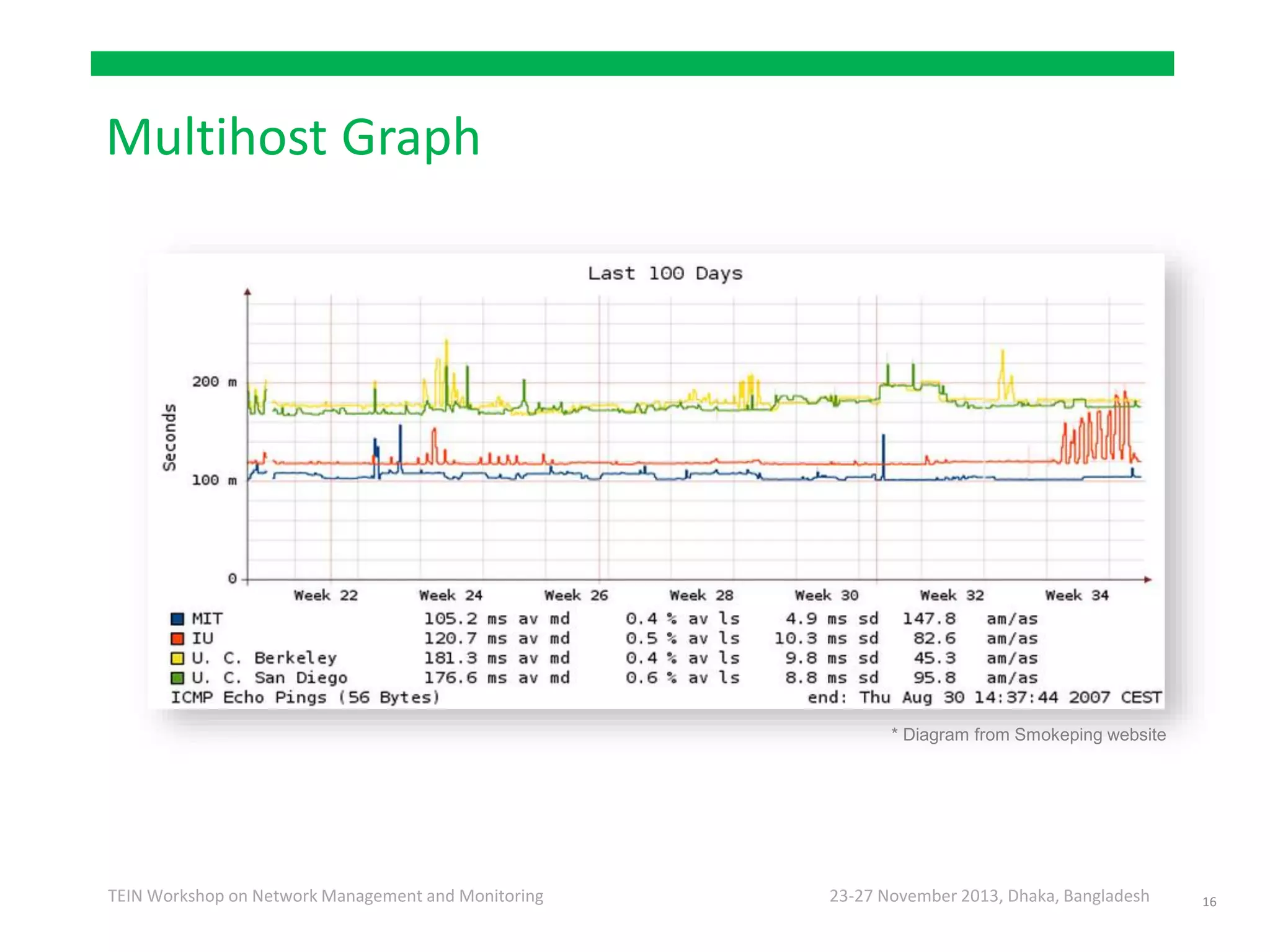
Task: Click the '0.5 % av ls' value
Action: [683, 638]
